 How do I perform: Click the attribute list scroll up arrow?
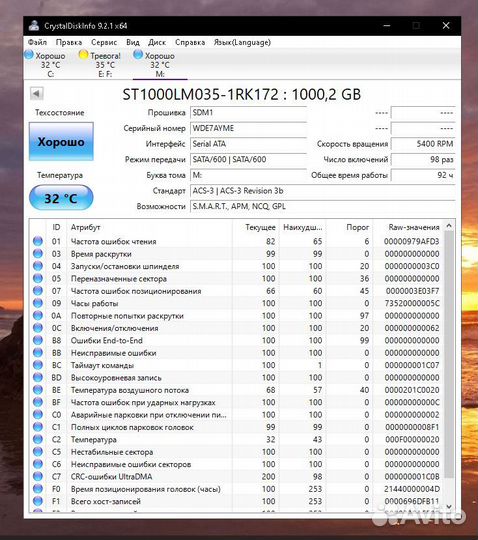(449, 226)
